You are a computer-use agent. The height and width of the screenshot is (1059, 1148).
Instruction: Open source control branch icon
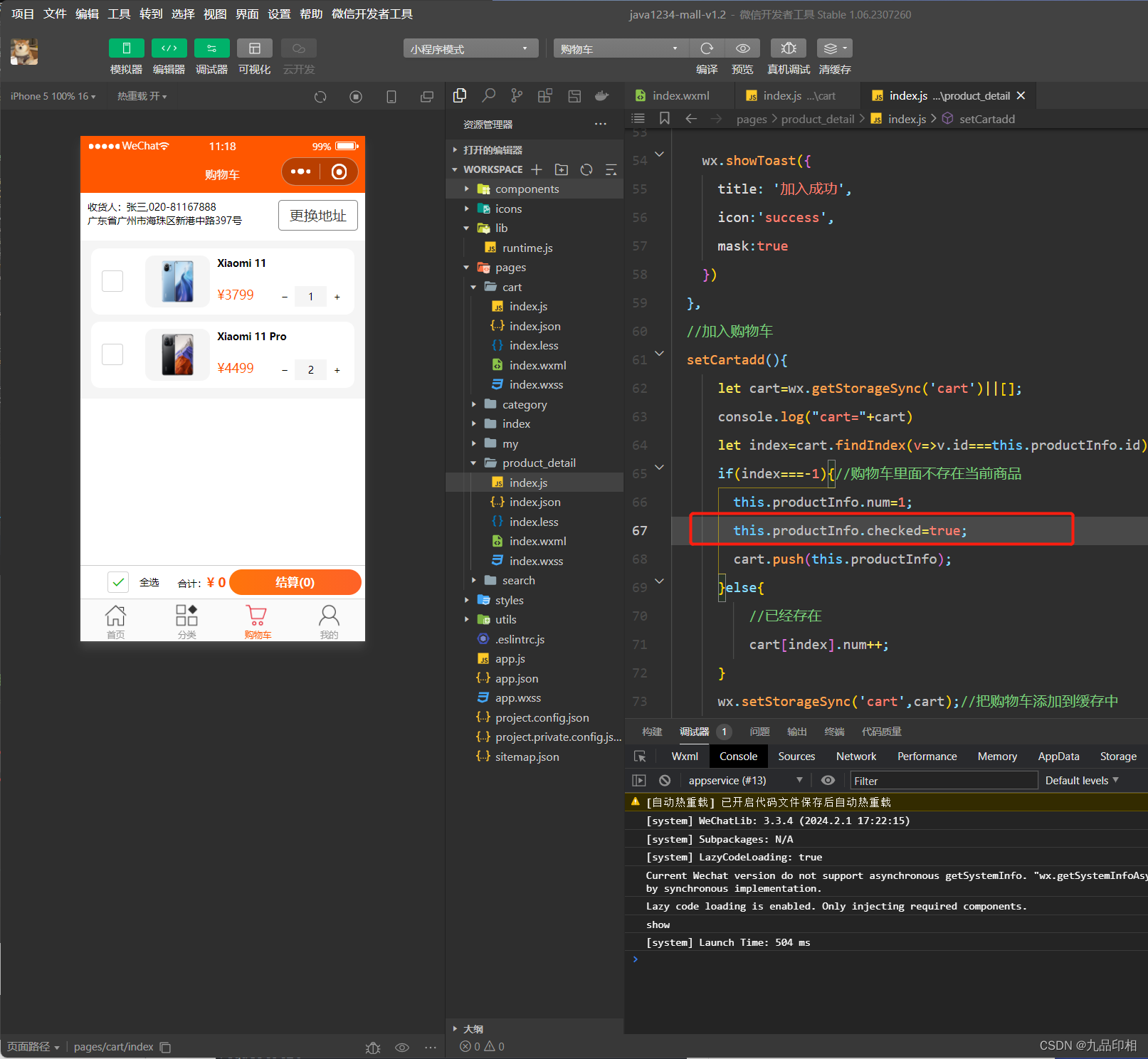pos(517,95)
